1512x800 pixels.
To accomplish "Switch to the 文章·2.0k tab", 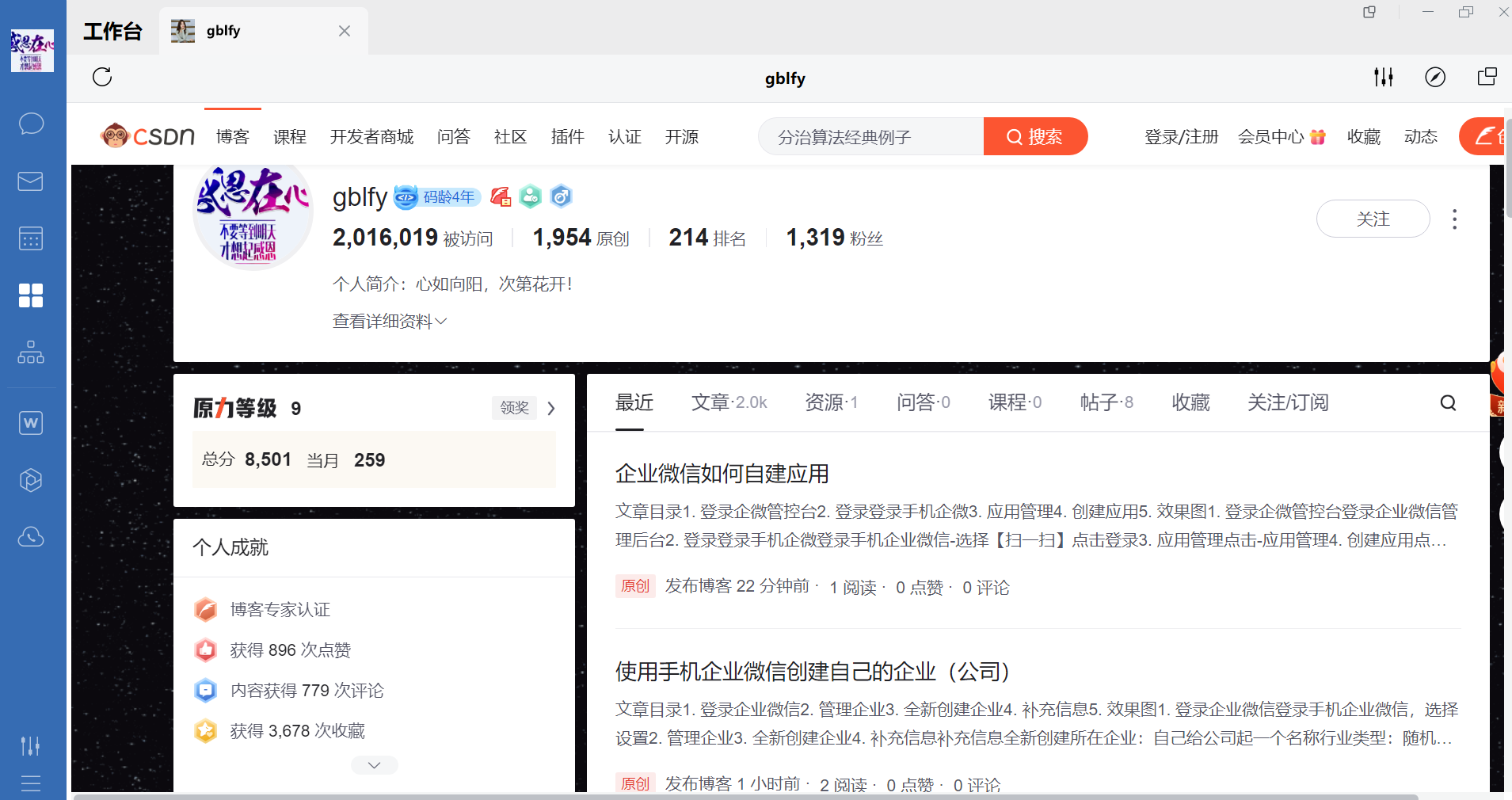I will coord(729,402).
